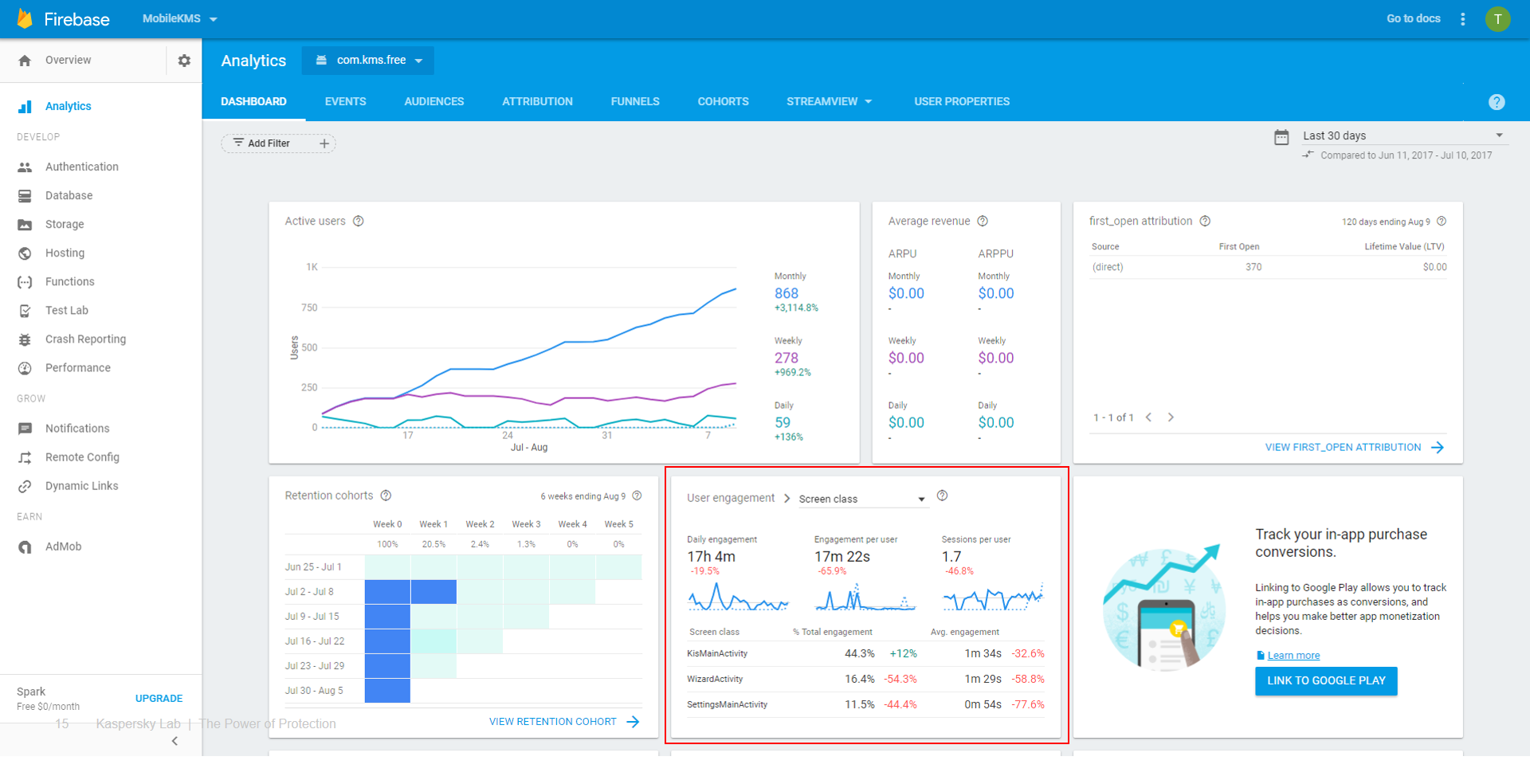Open the vertical three-dot overflow menu
This screenshot has width=1530, height=784.
pos(1463,18)
